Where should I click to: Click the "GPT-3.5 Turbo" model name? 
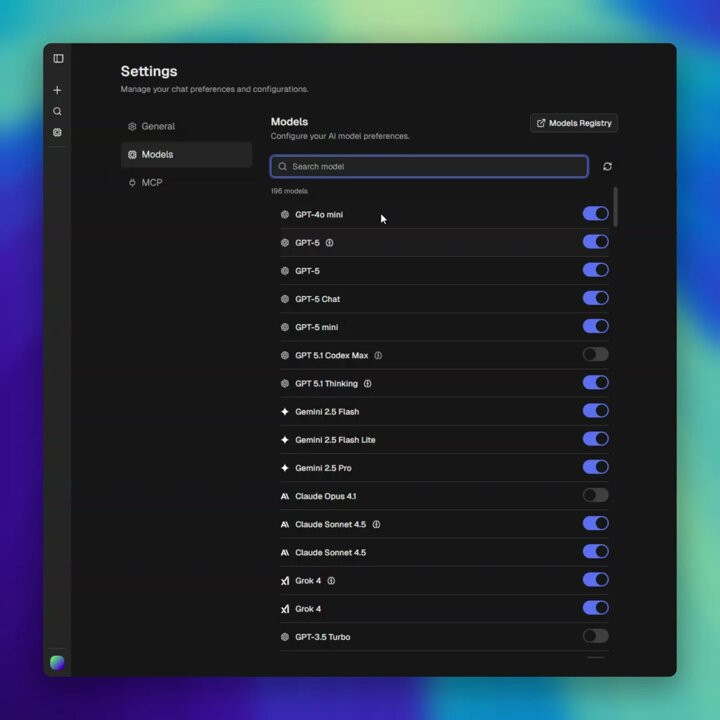[x=323, y=637]
